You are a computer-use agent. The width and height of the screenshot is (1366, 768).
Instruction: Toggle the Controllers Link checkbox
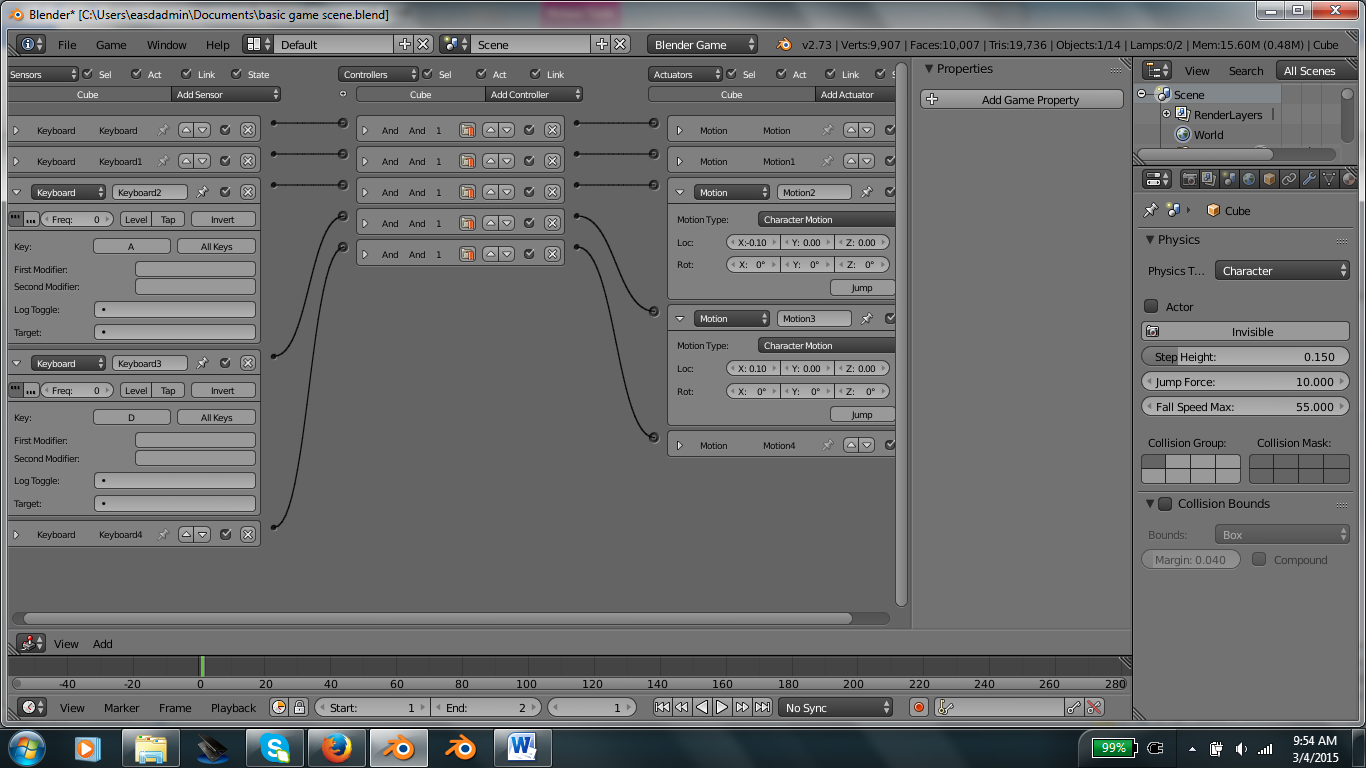coord(534,74)
